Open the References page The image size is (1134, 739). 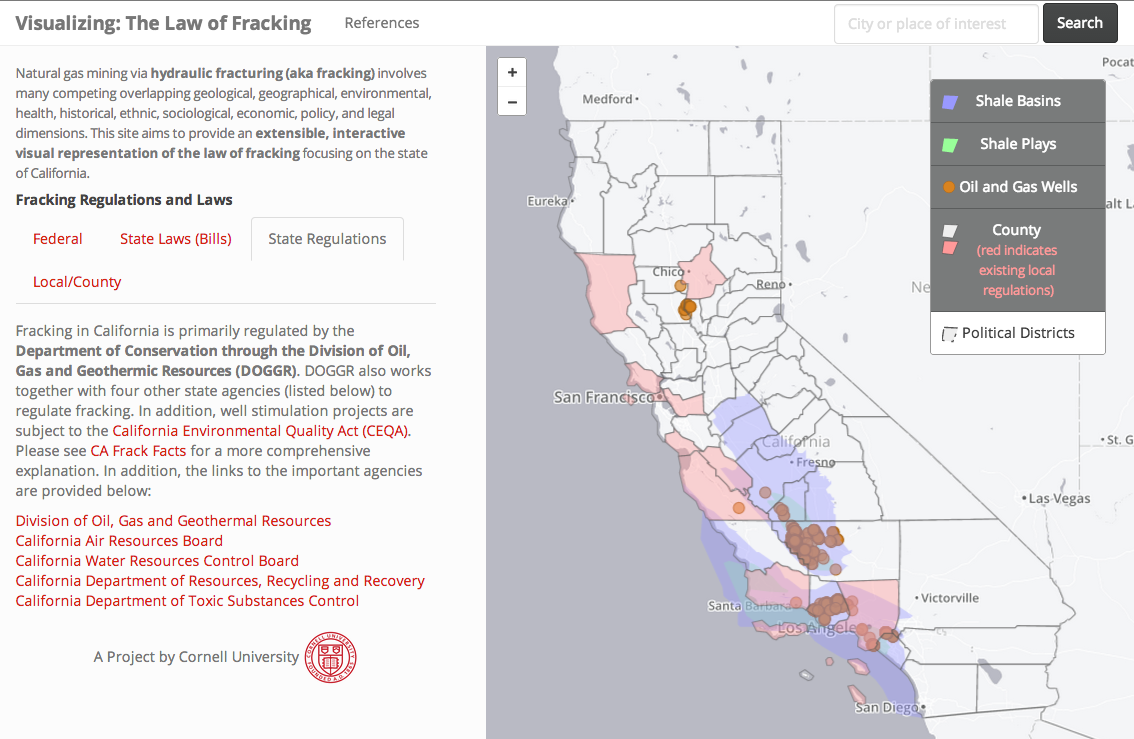(x=382, y=23)
